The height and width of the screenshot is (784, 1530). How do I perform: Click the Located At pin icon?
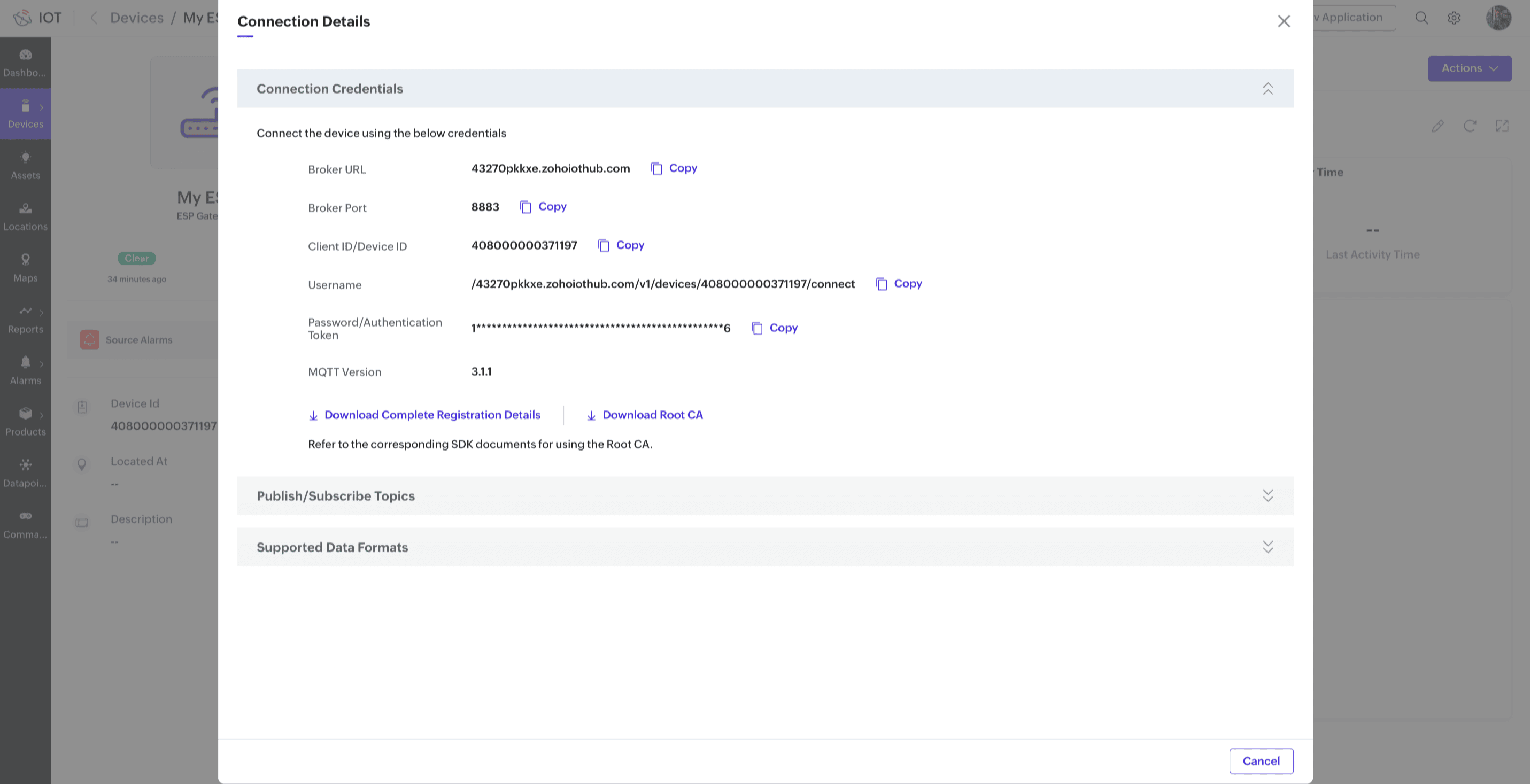point(82,464)
